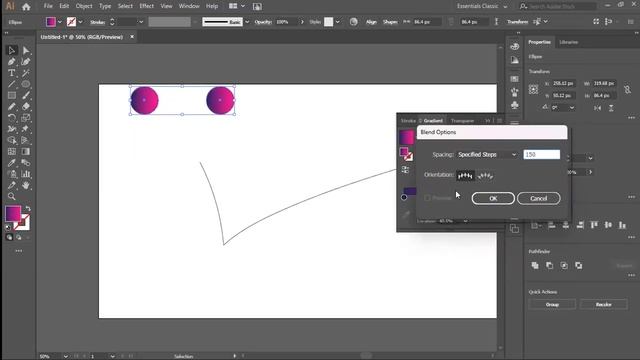
Task: Select the Perspective Grid tool
Action: coord(26,140)
